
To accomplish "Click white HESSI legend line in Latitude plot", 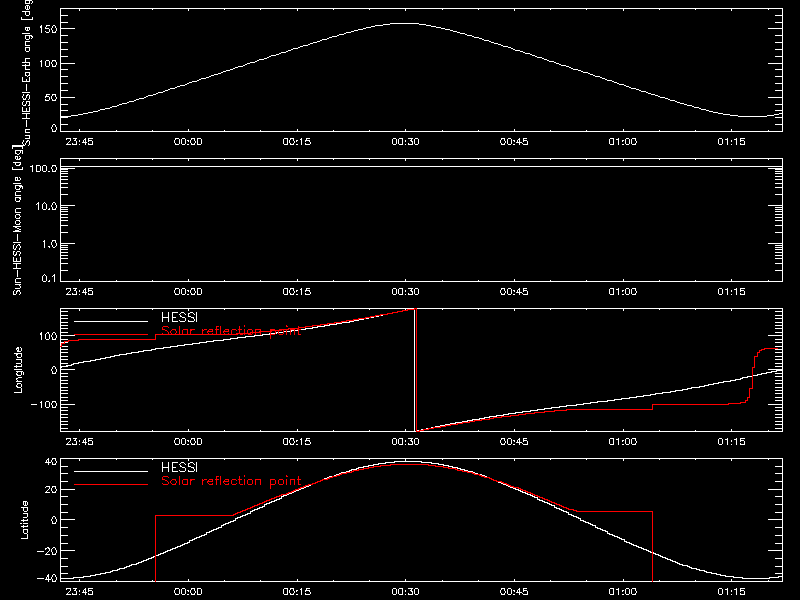I will point(111,471).
